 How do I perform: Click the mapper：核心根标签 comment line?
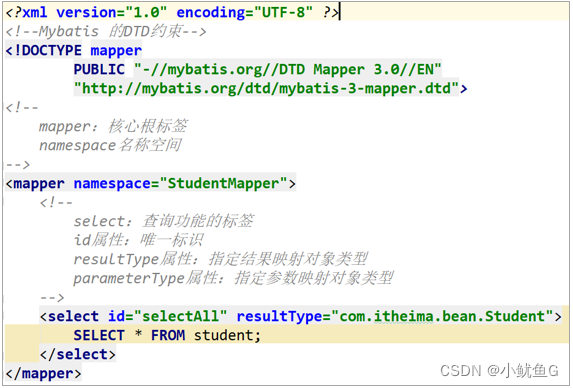tap(113, 126)
